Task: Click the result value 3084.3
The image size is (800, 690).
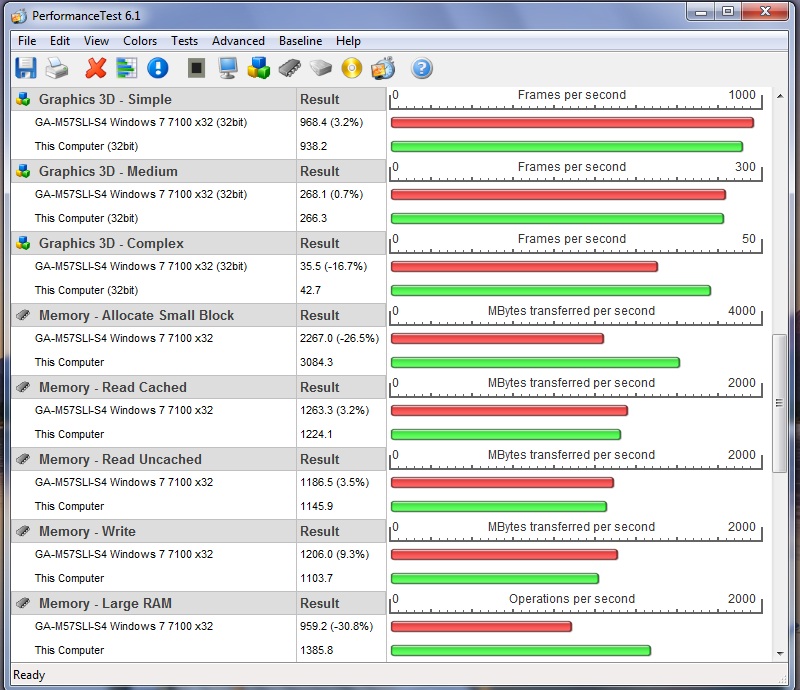Action: 316,362
